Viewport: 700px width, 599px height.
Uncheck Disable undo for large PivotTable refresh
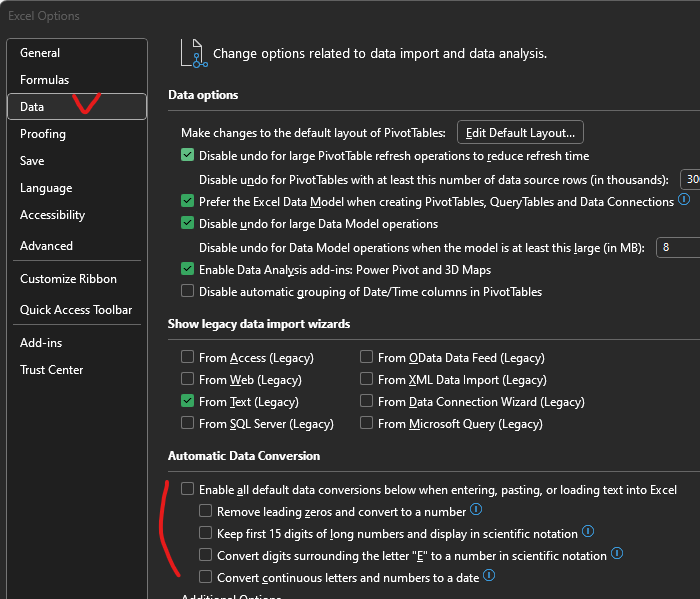[188, 155]
